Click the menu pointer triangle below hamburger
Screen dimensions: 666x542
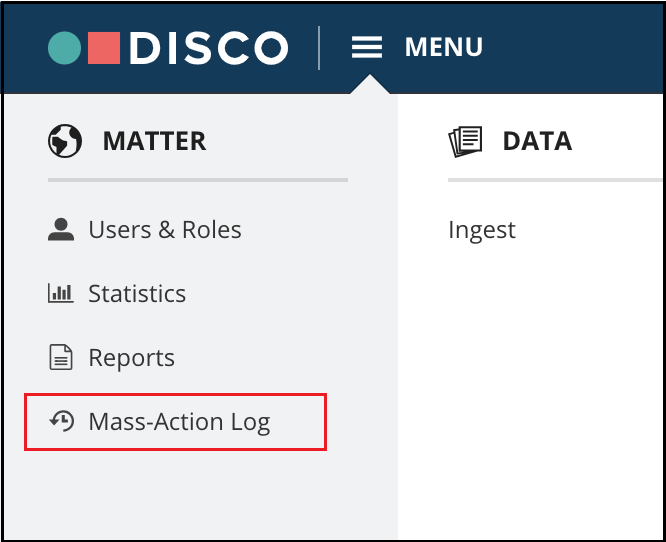click(370, 84)
